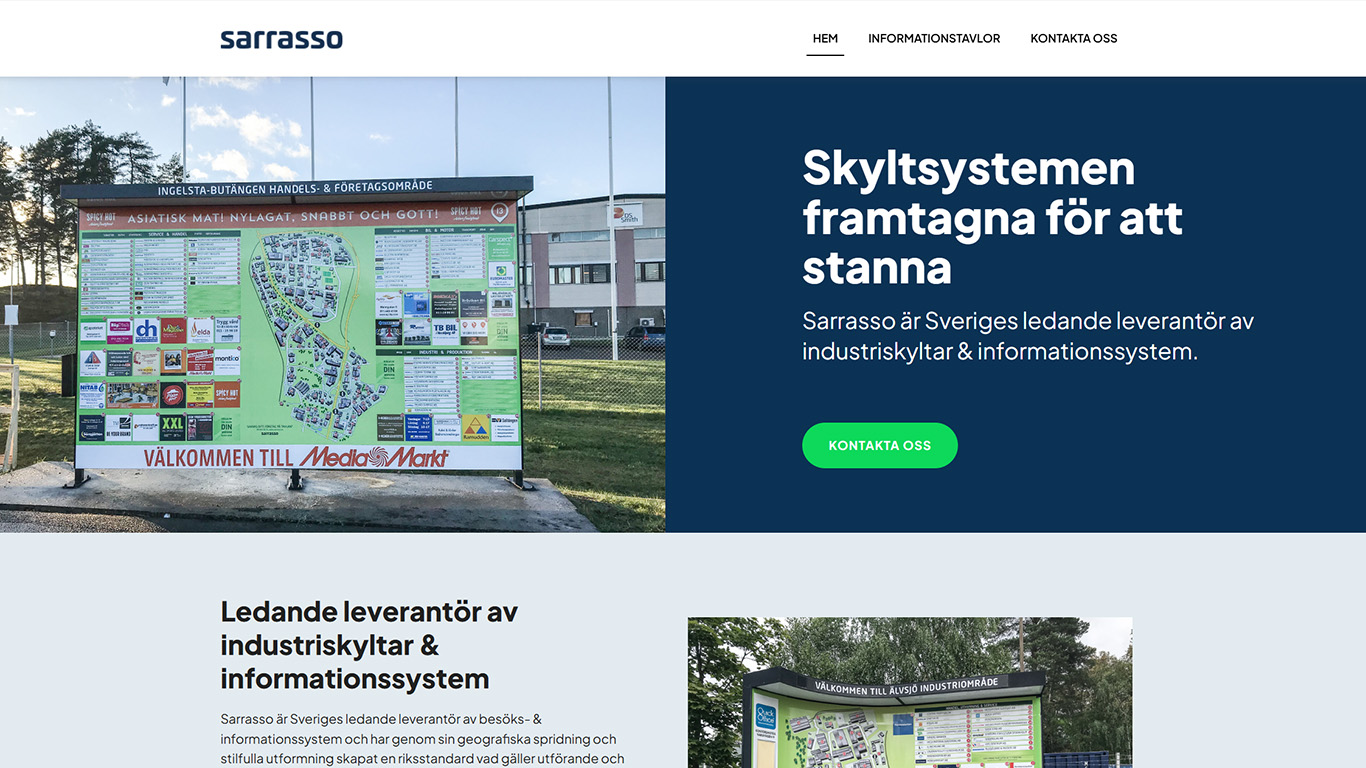This screenshot has height=768, width=1366.
Task: Go to the INFORMATIONSTAVLOR page
Action: tap(934, 39)
